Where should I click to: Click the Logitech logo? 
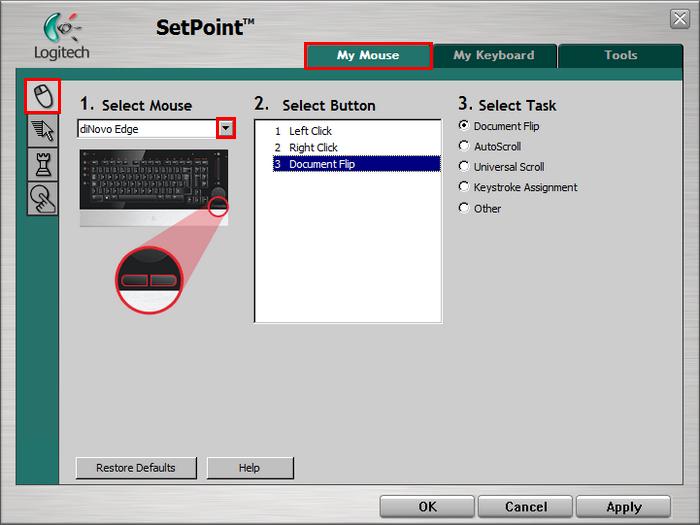tap(62, 36)
